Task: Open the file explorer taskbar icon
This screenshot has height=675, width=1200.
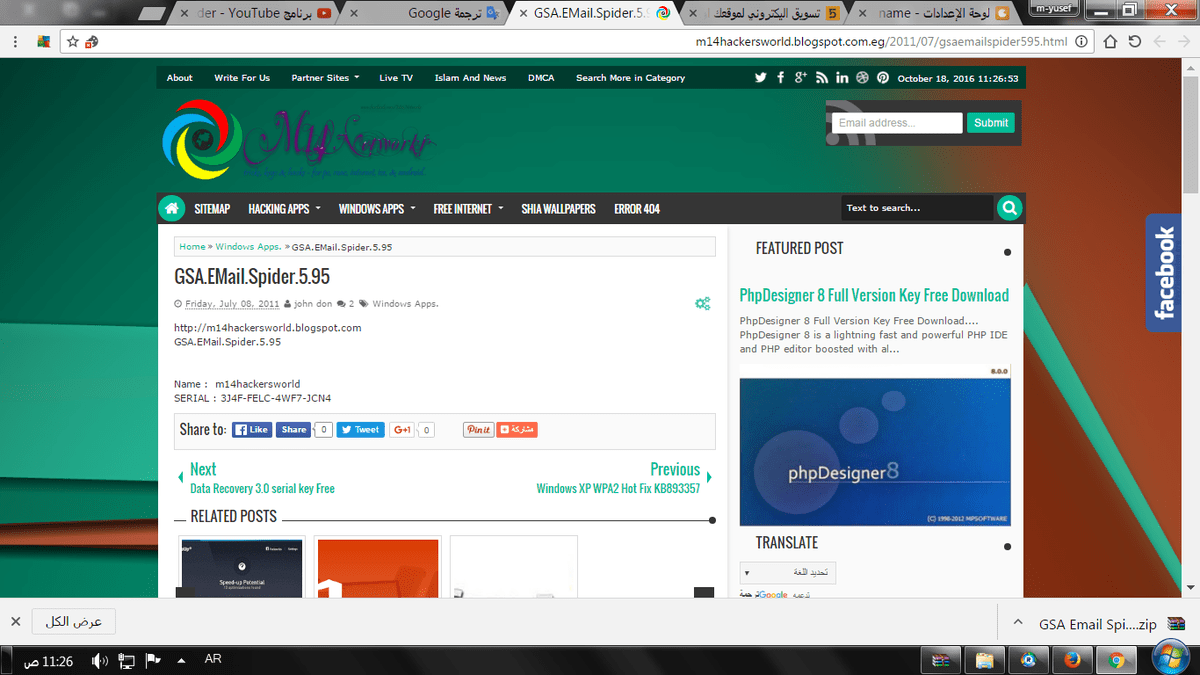Action: pyautogui.click(x=983, y=660)
